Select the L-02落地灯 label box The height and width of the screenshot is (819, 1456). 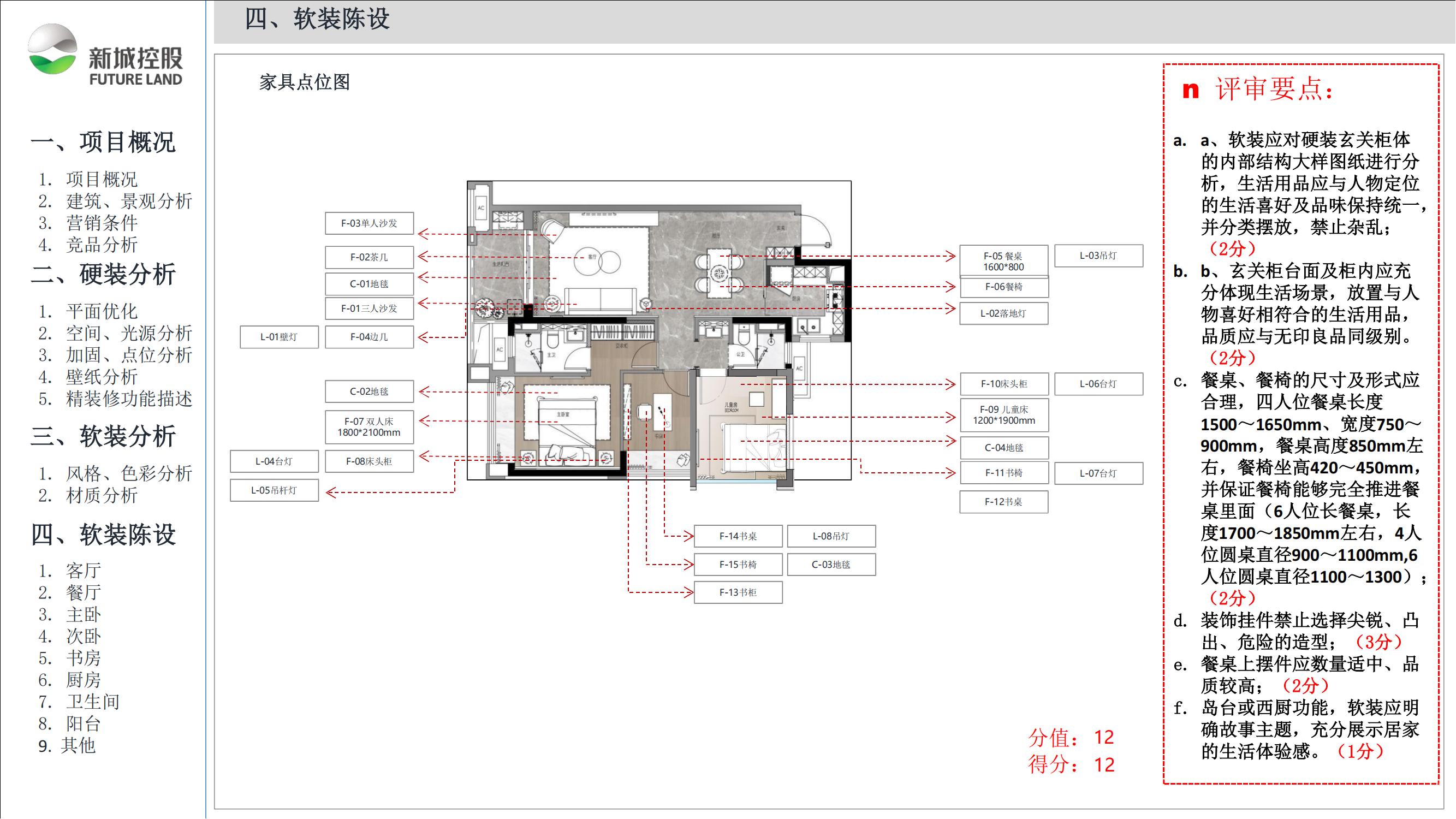point(1004,314)
